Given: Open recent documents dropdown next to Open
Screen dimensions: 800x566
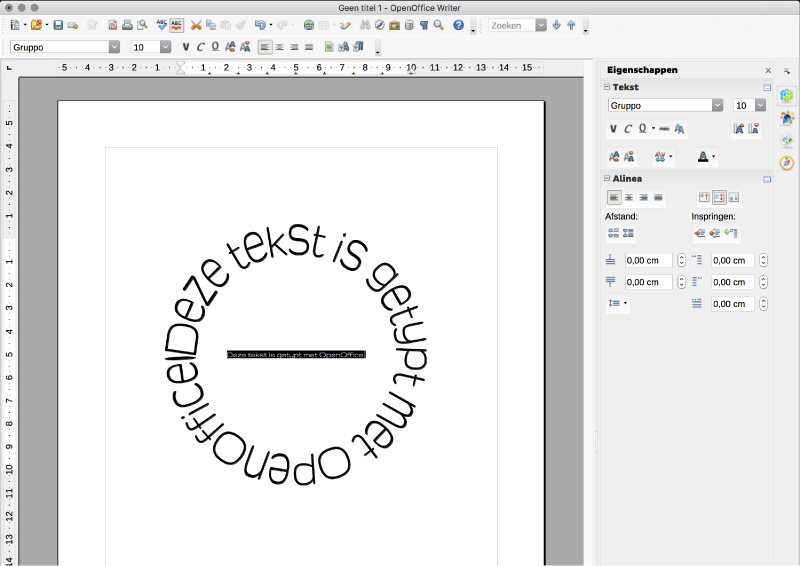Looking at the screenshot, I should click(x=46, y=25).
